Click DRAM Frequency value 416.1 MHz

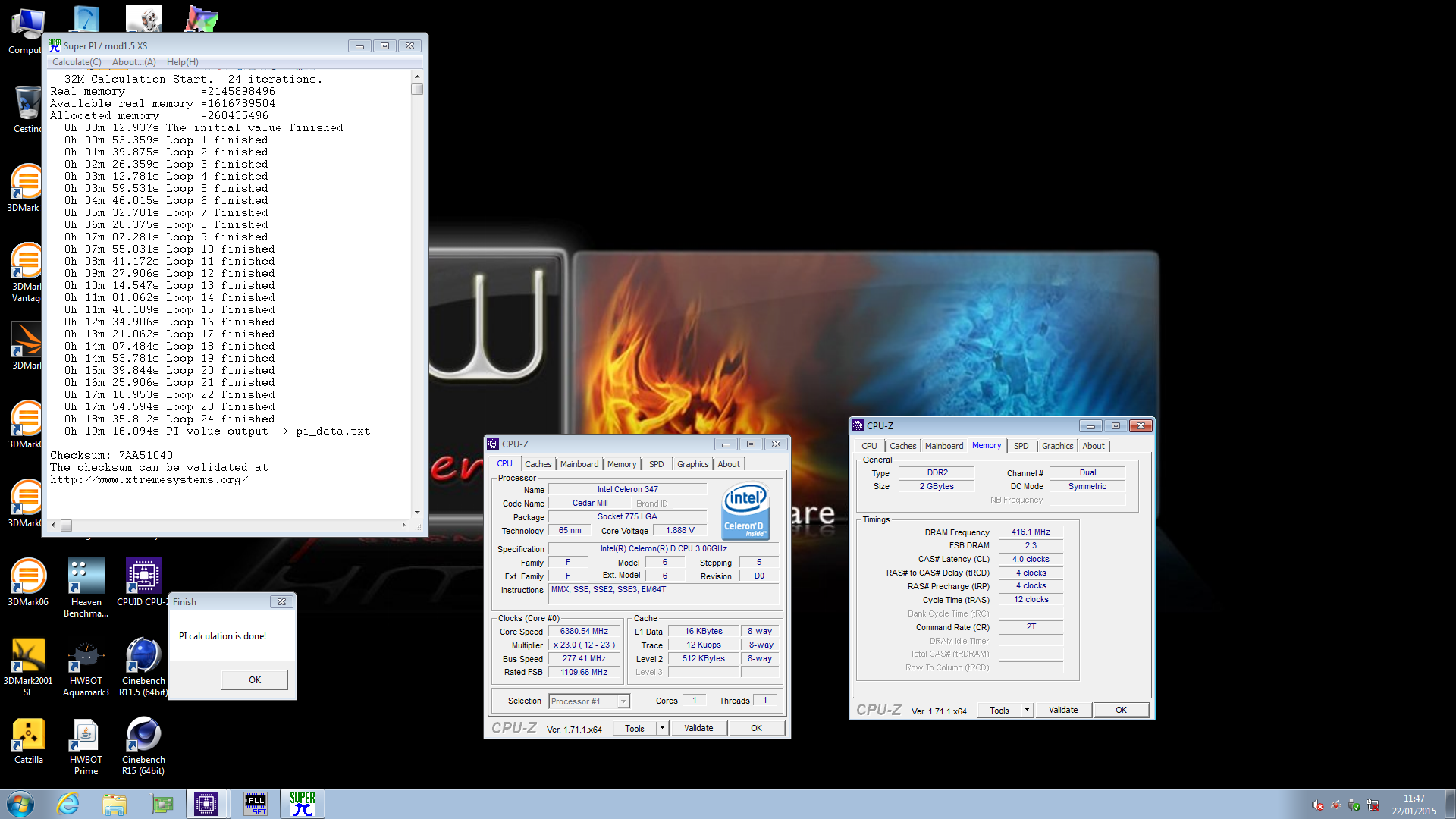point(1031,532)
